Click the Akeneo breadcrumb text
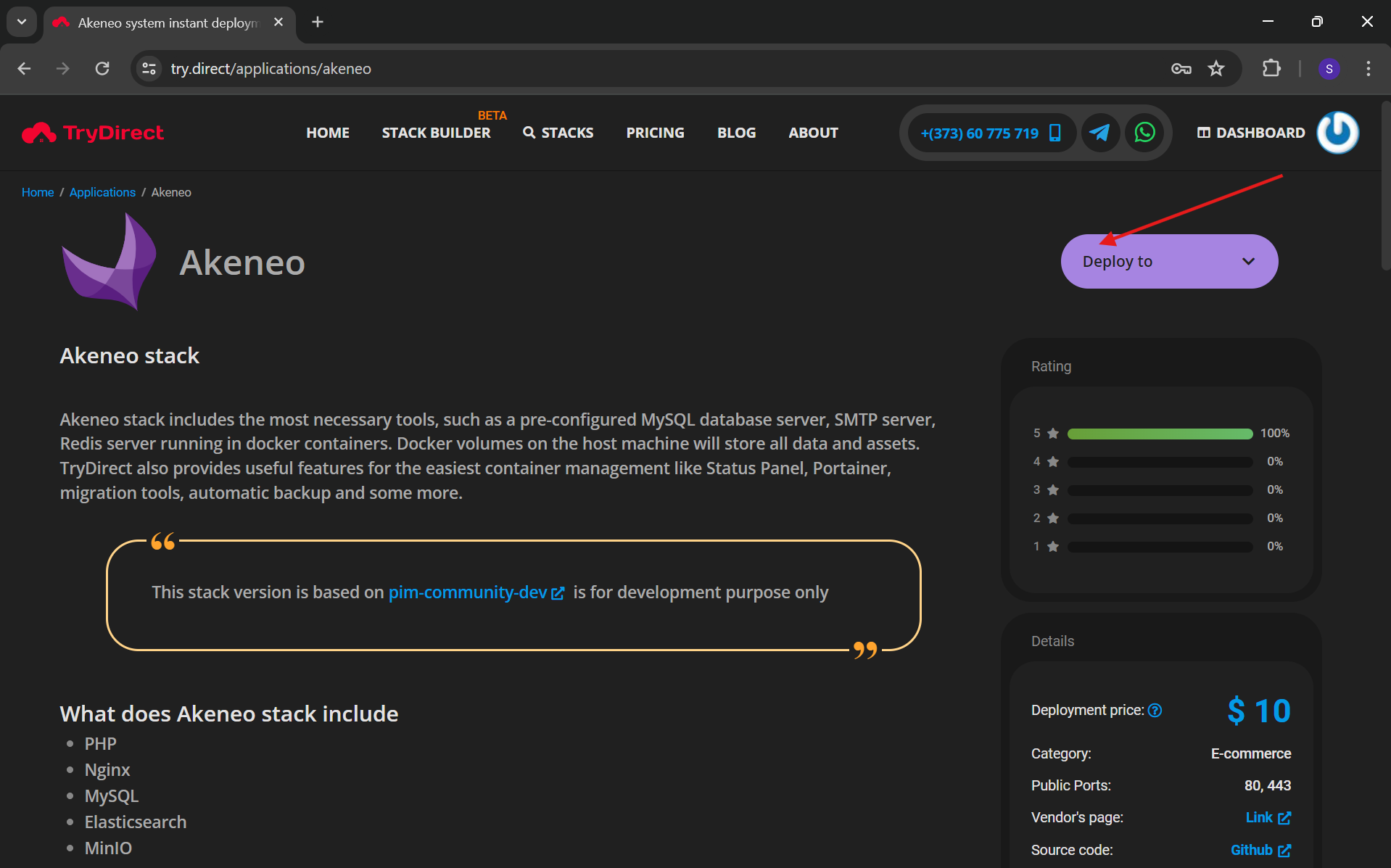Image resolution: width=1391 pixels, height=868 pixels. tap(171, 192)
